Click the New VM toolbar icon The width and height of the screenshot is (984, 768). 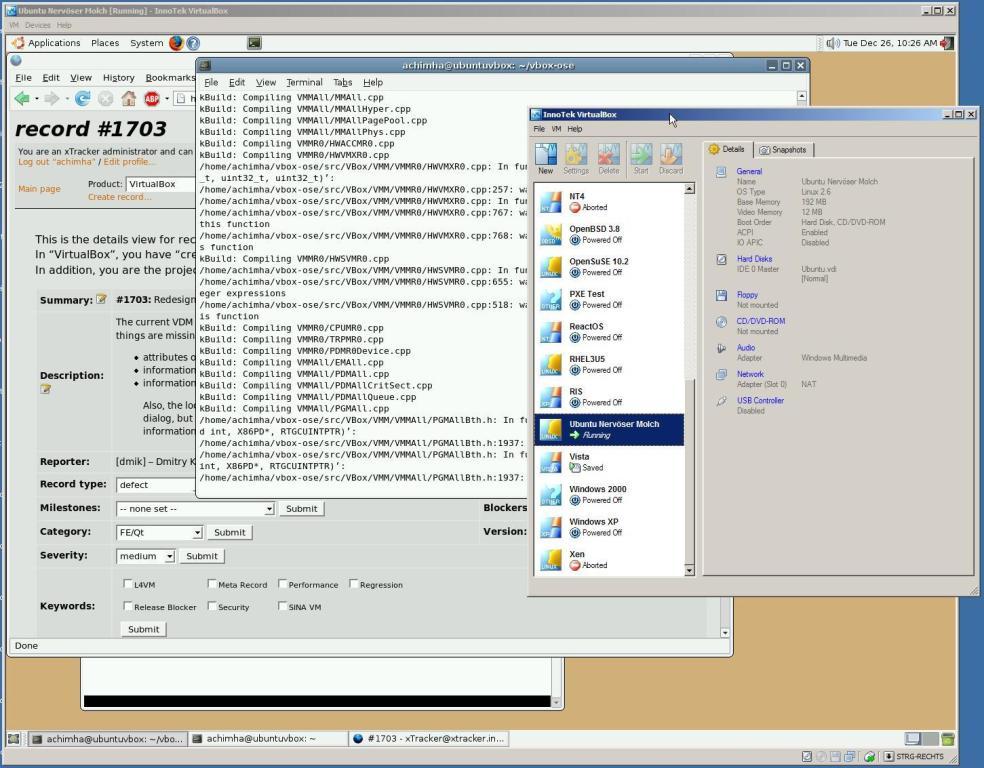(545, 158)
